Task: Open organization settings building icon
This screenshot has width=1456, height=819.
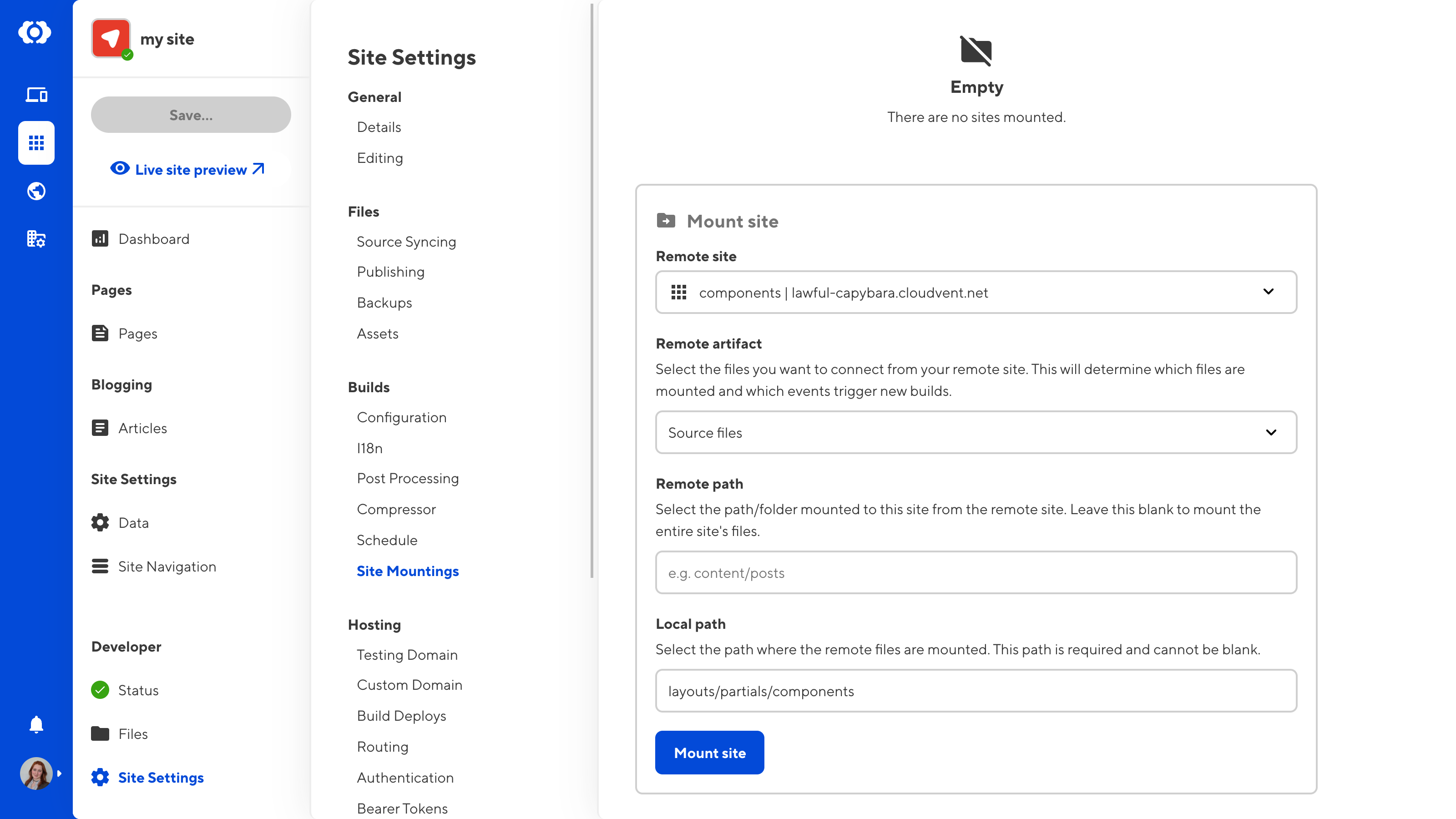Action: 36,239
